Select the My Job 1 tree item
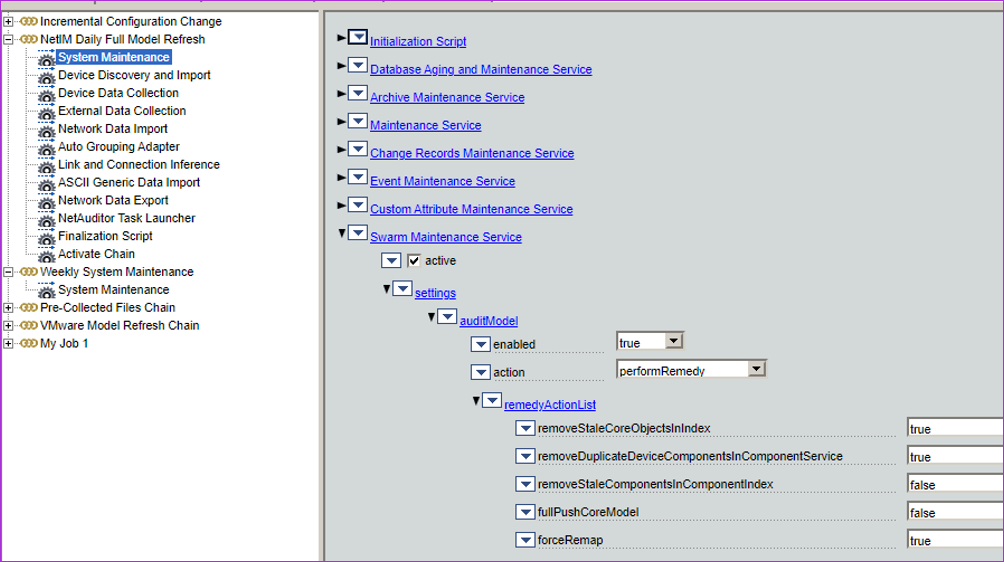The width and height of the screenshot is (1004, 562). click(64, 344)
